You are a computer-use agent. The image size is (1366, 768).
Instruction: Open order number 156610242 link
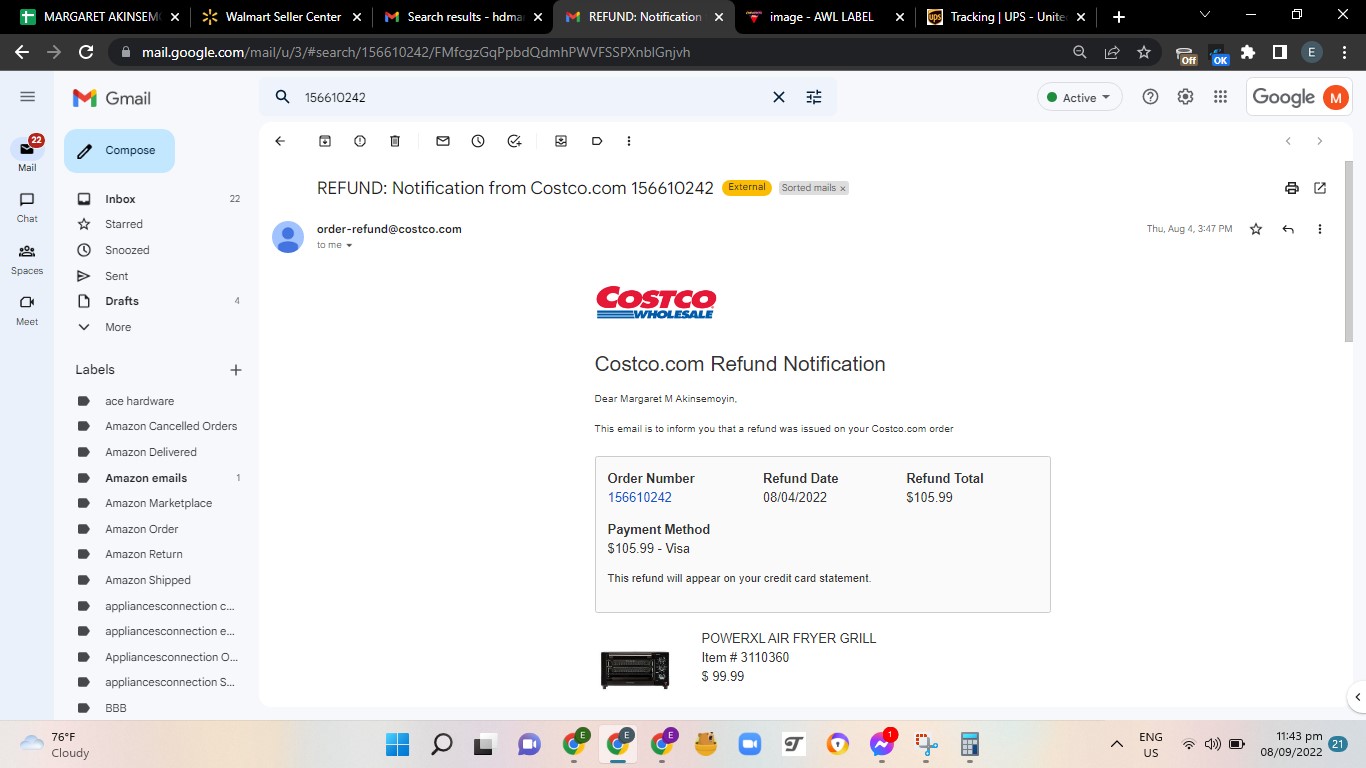(640, 497)
